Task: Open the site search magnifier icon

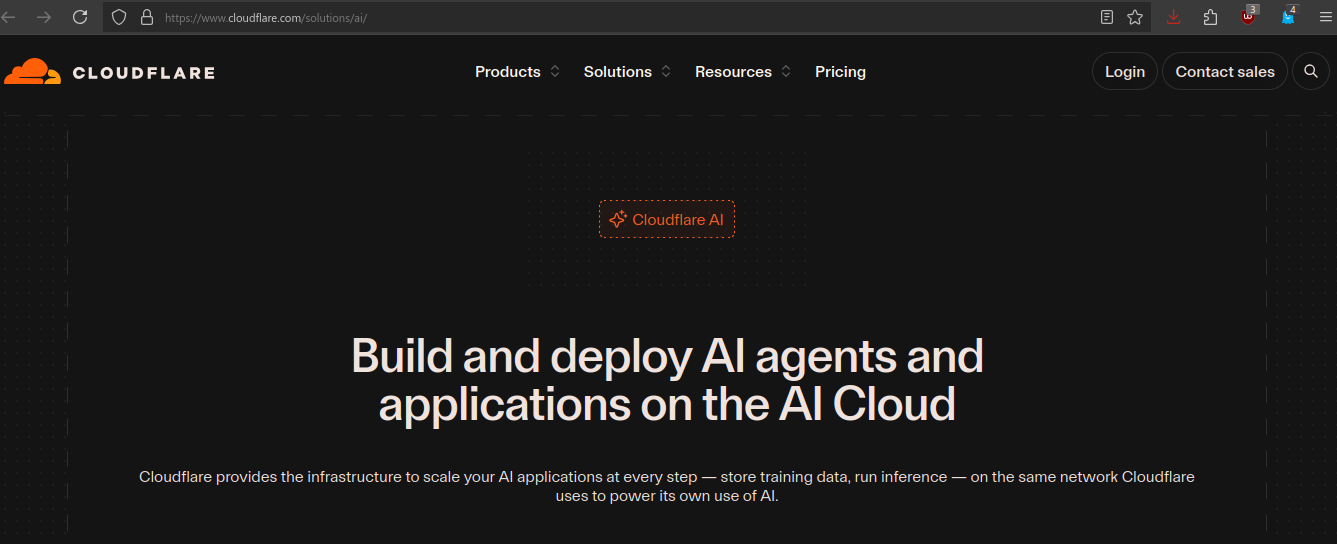Action: click(1311, 71)
